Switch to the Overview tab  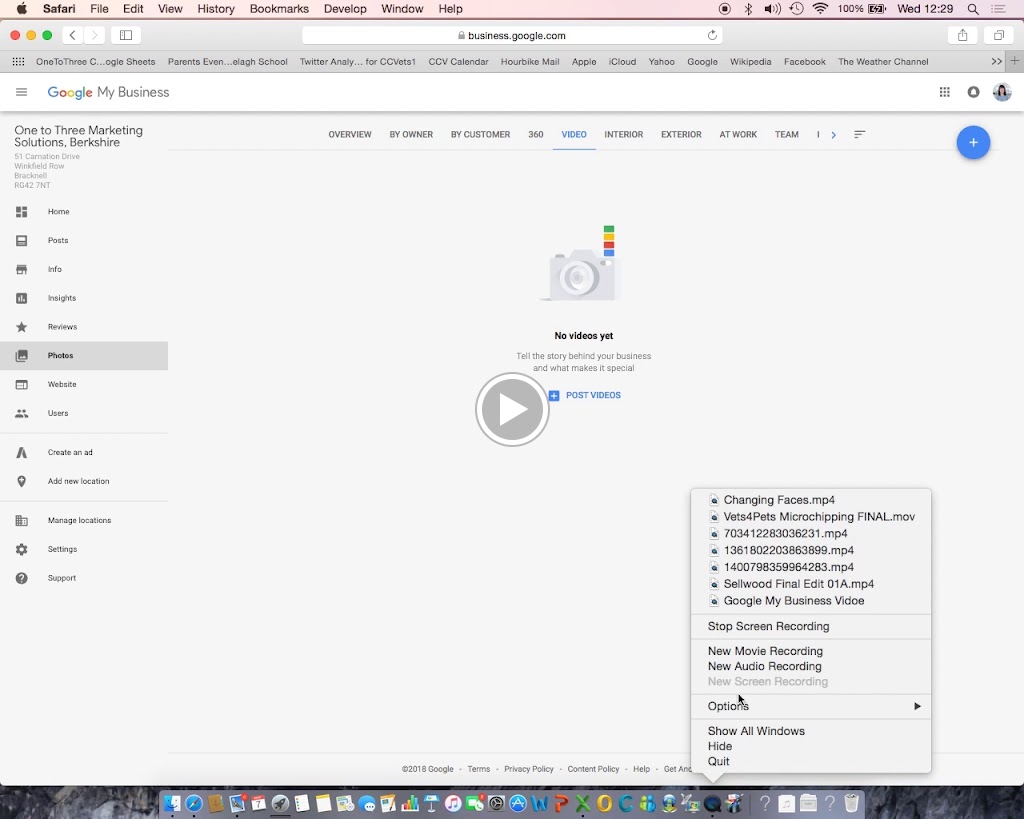coord(350,135)
